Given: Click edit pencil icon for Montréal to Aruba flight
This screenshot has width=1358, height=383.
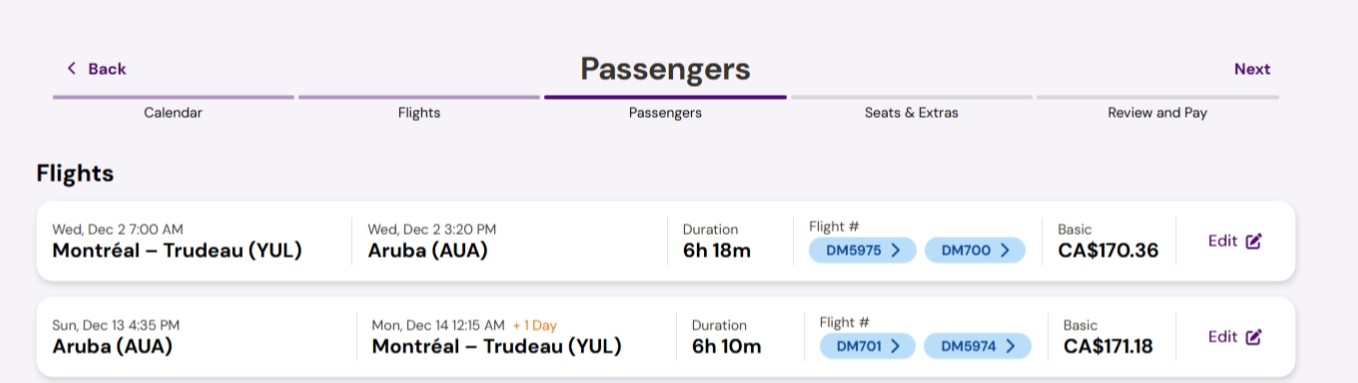Looking at the screenshot, I should coord(1254,241).
